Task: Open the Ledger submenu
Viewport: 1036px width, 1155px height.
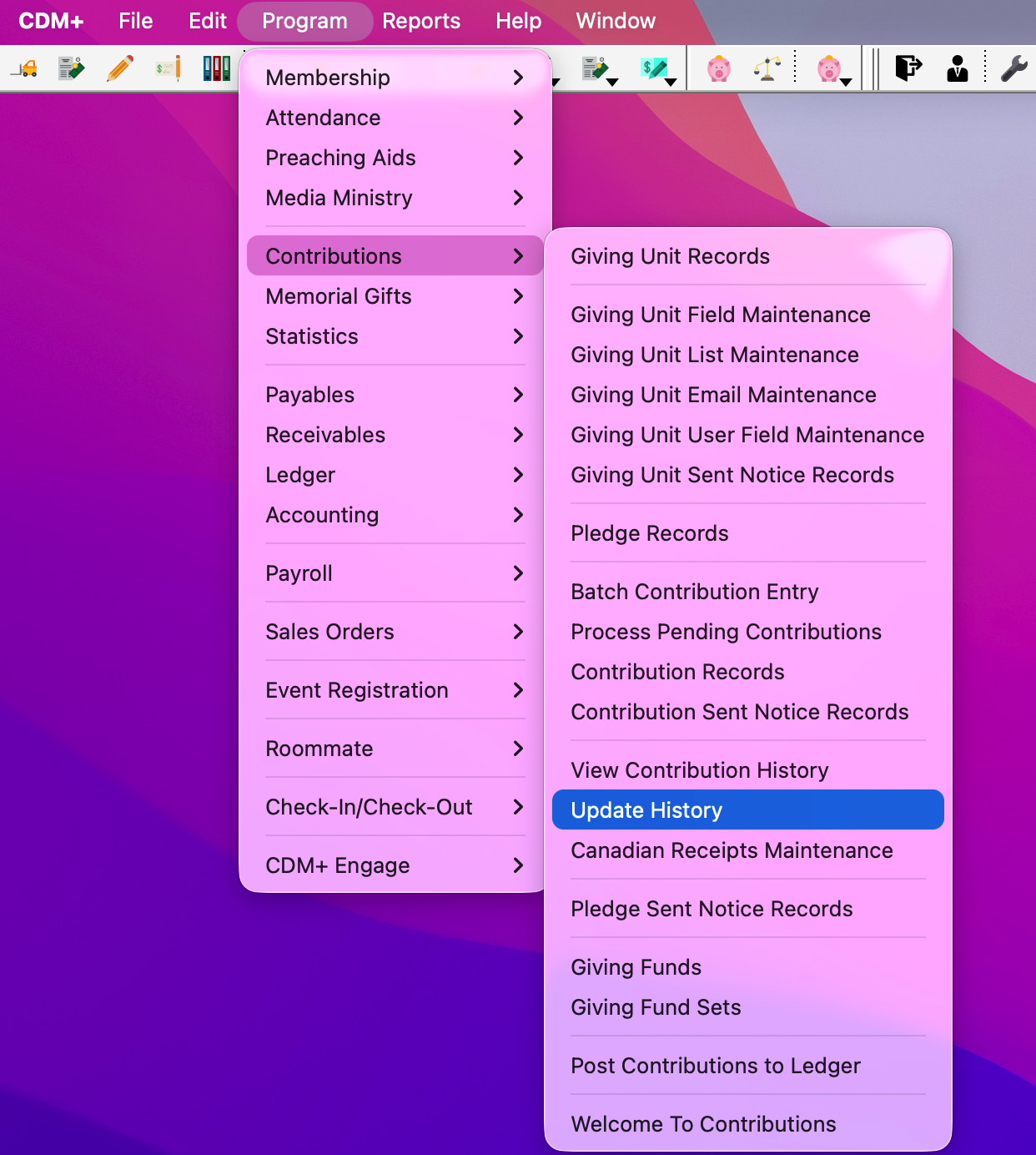Action: [x=395, y=475]
